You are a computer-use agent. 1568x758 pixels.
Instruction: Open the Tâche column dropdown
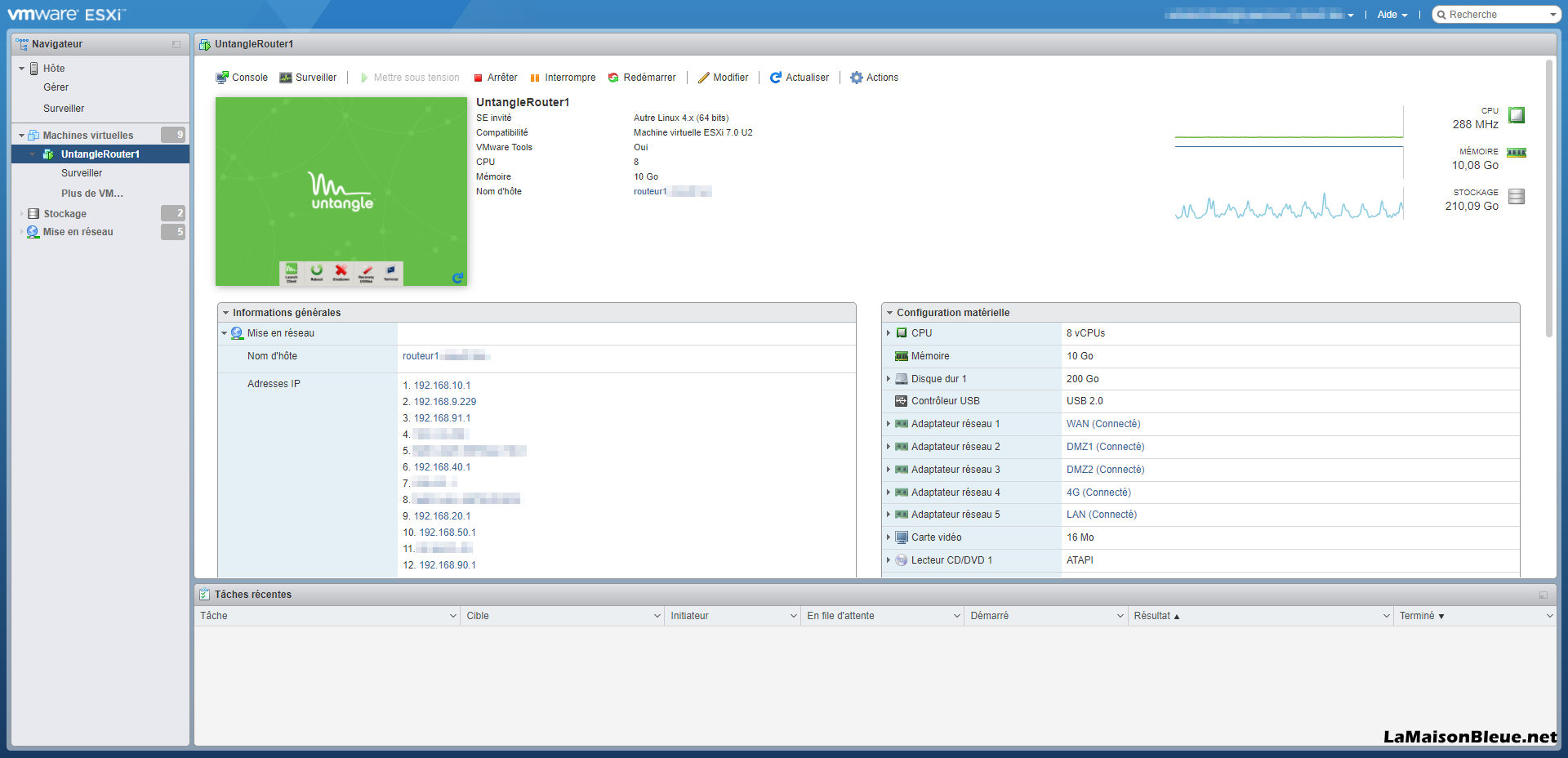453,616
